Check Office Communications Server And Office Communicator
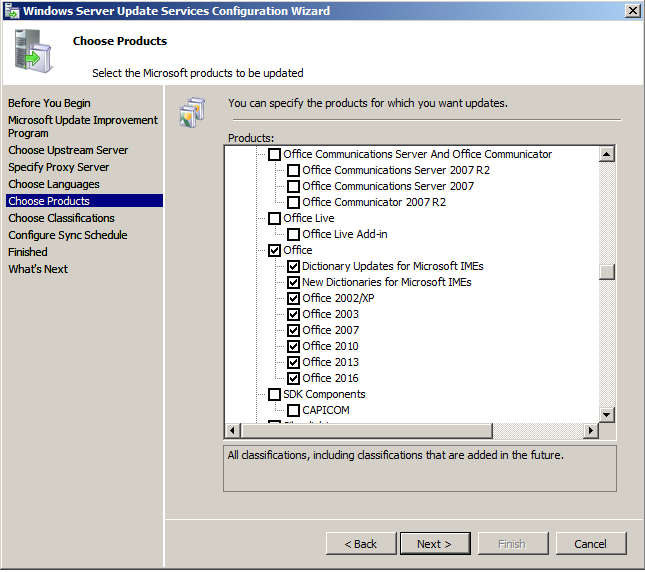645x572 pixels. coord(274,155)
